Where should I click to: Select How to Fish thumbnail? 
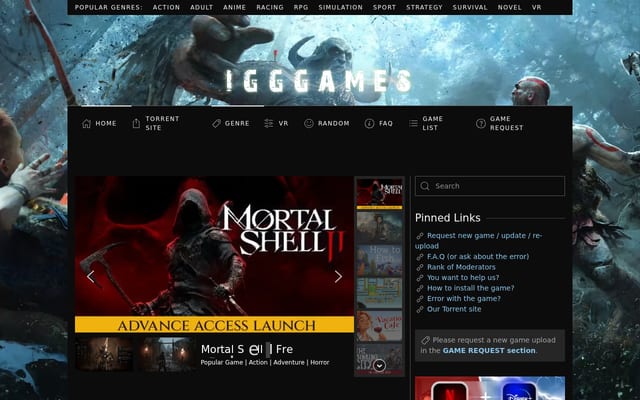[x=379, y=260]
